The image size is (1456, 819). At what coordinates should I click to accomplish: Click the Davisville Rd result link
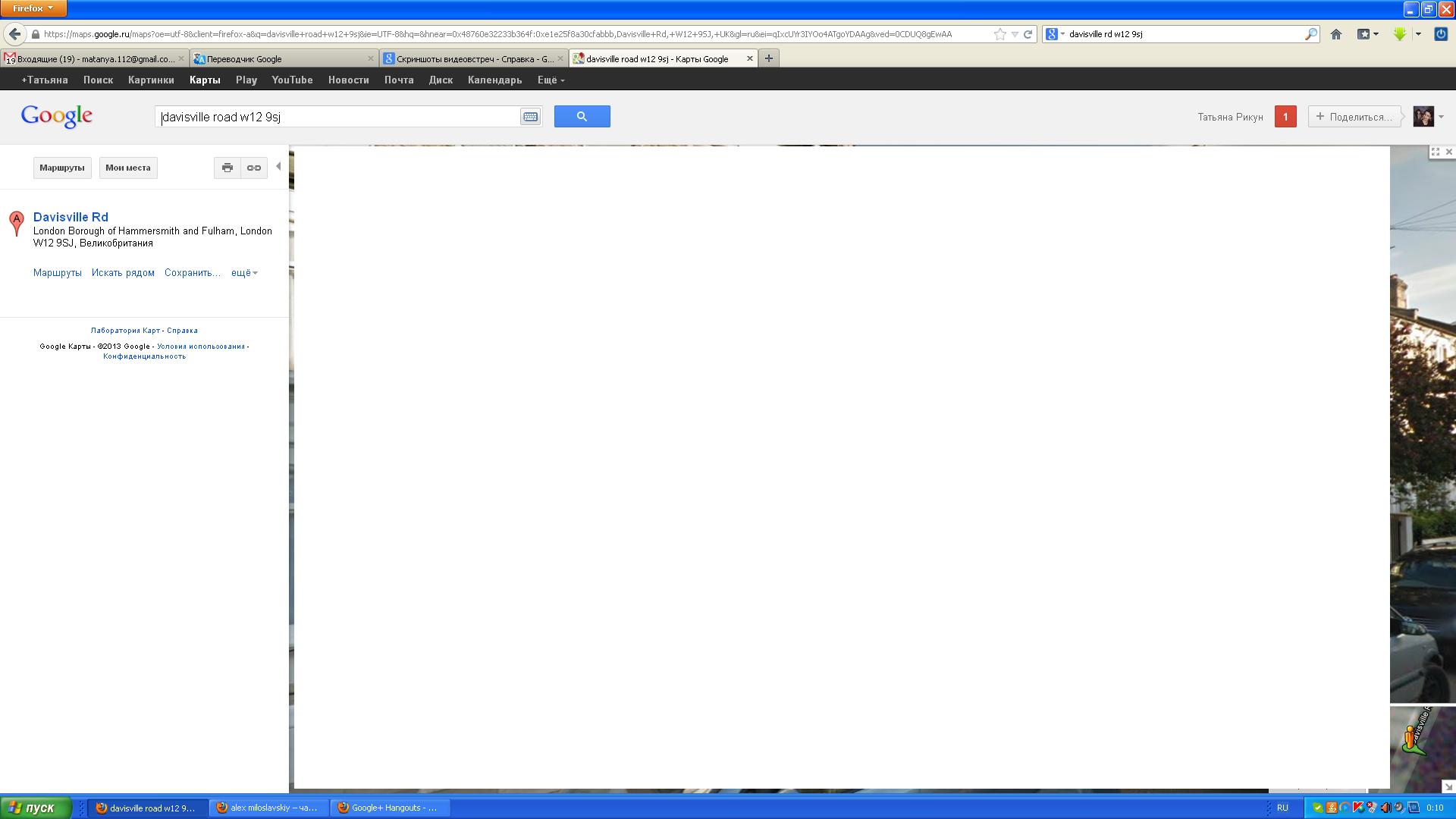coord(71,217)
